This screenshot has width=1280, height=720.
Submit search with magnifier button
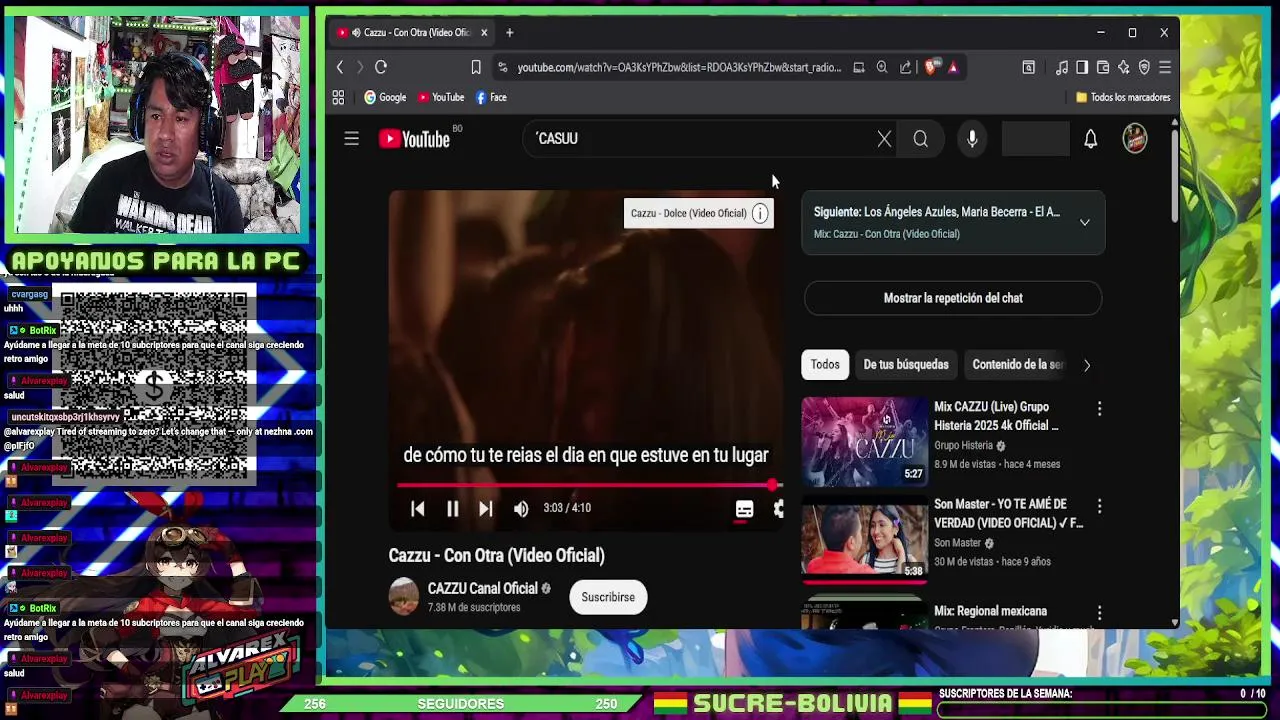pyautogui.click(x=921, y=139)
